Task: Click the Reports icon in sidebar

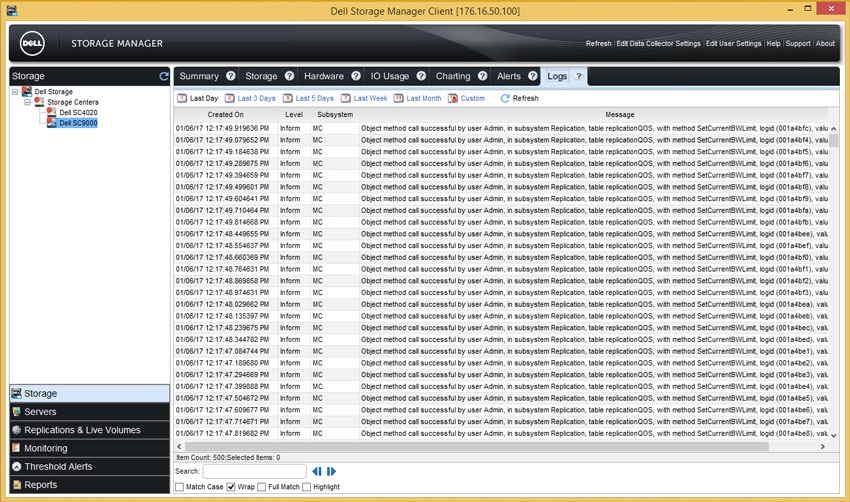Action: point(16,485)
